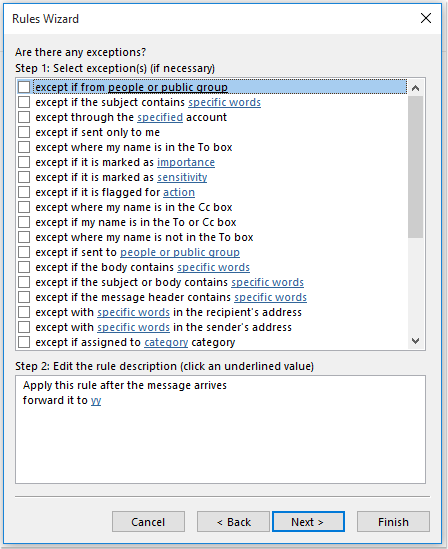Click the scroll down arrow in exceptions list
The width and height of the screenshot is (448, 549).
pos(415,341)
